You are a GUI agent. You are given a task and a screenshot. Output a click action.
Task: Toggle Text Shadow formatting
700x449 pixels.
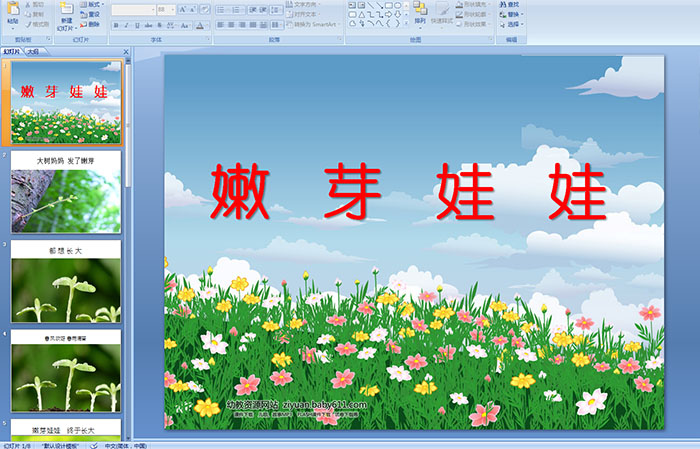pyautogui.click(x=159, y=25)
